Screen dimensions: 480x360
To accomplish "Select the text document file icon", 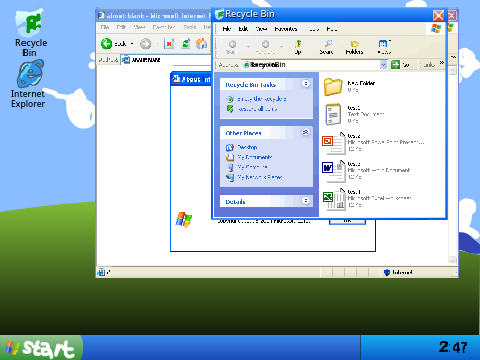I will (x=333, y=114).
